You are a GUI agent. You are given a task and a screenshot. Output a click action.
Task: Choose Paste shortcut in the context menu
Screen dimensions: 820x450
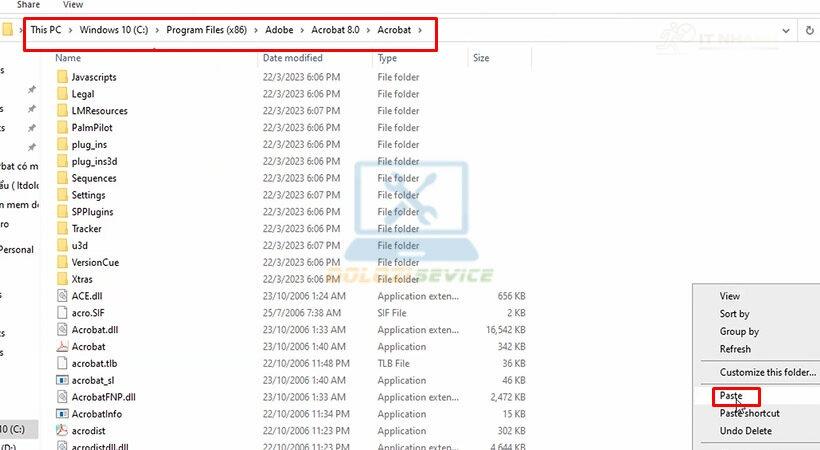click(x=749, y=413)
